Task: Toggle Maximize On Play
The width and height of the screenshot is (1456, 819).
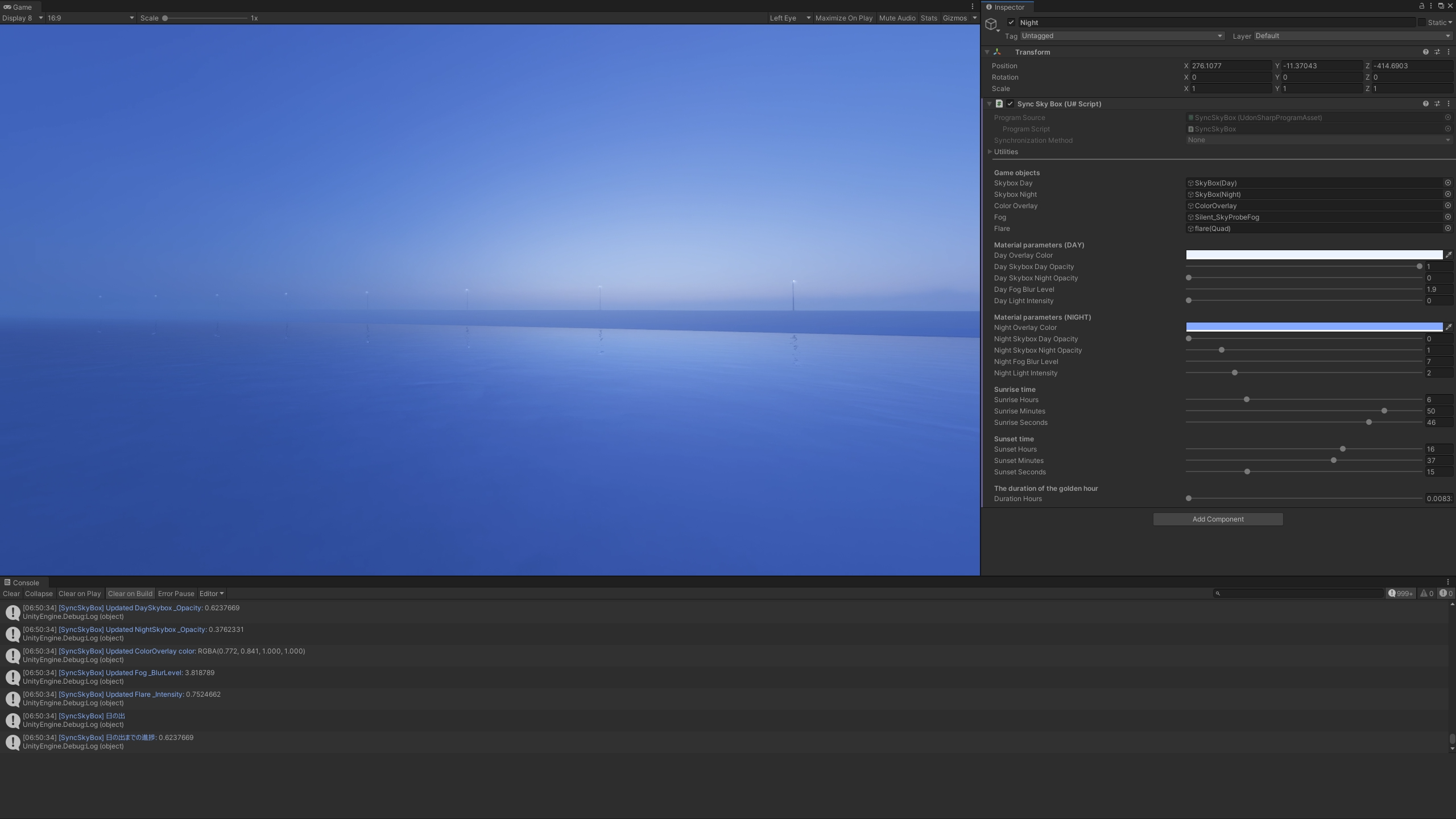Action: point(843,18)
